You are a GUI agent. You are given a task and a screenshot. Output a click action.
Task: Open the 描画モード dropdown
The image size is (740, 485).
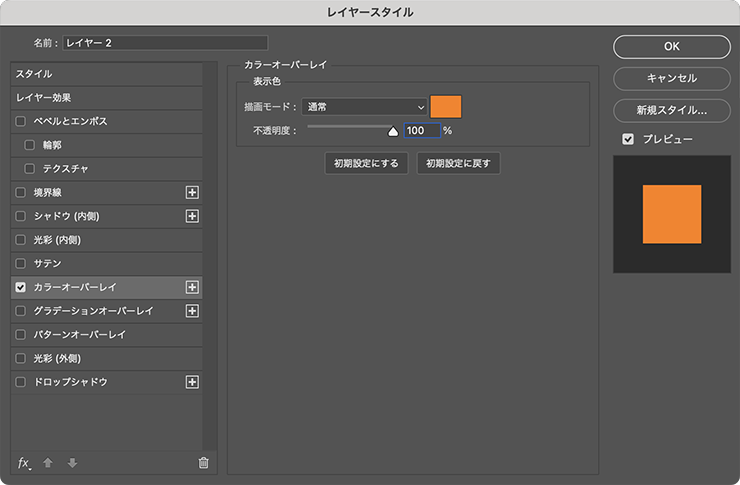[x=364, y=107]
